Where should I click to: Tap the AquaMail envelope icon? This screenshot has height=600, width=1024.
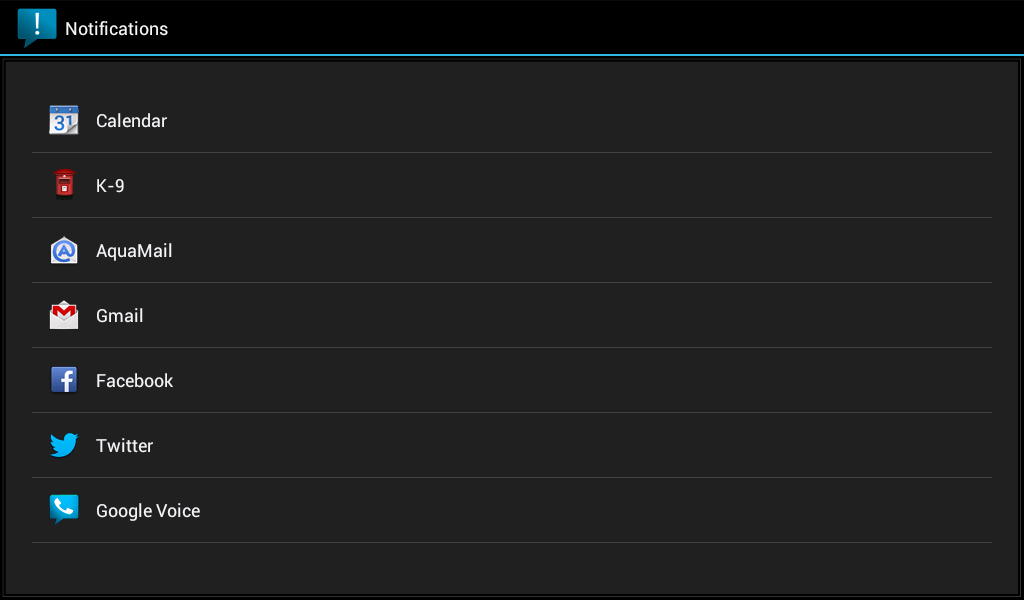[x=64, y=250]
